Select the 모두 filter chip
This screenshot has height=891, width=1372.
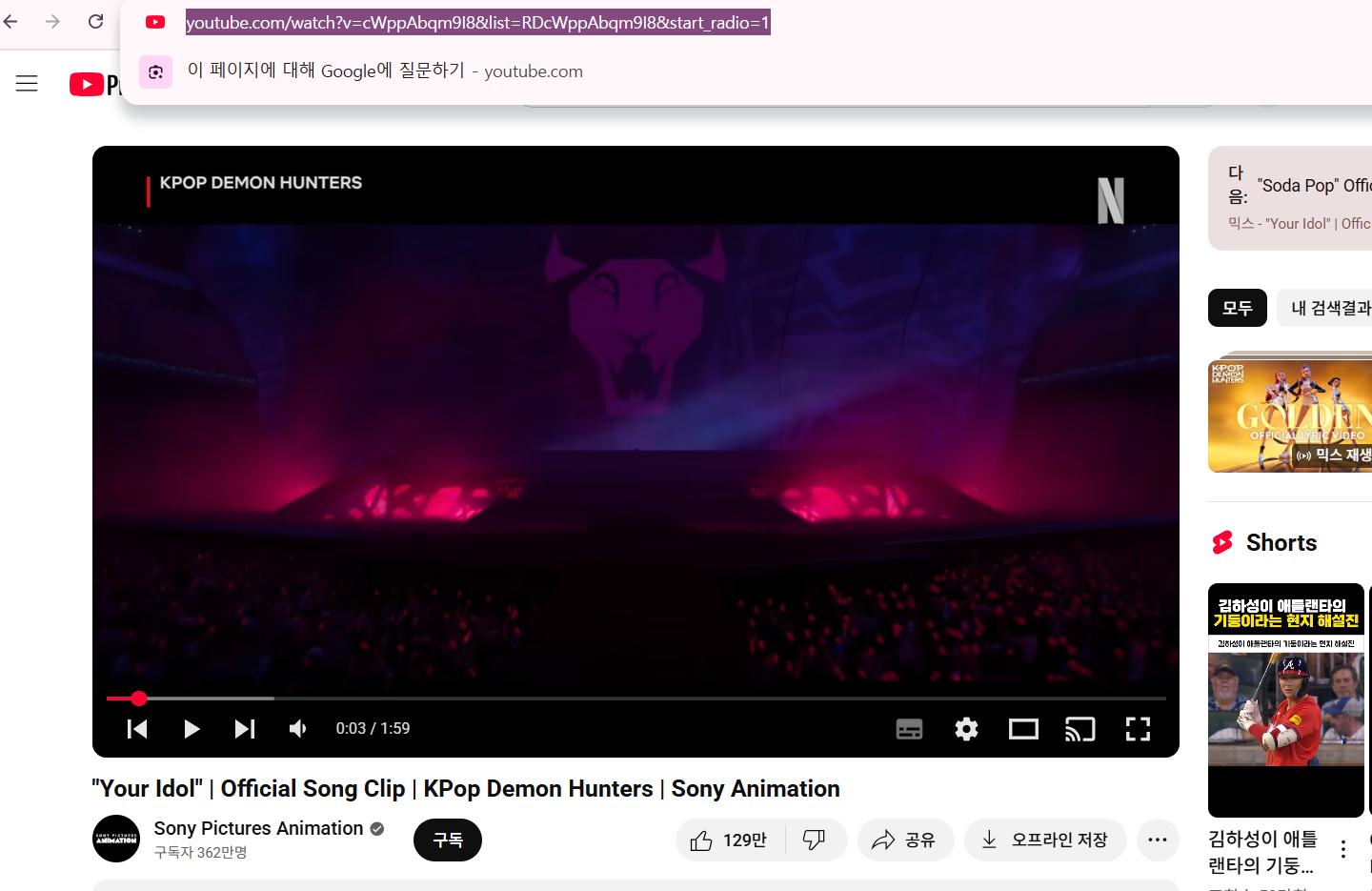pos(1237,308)
